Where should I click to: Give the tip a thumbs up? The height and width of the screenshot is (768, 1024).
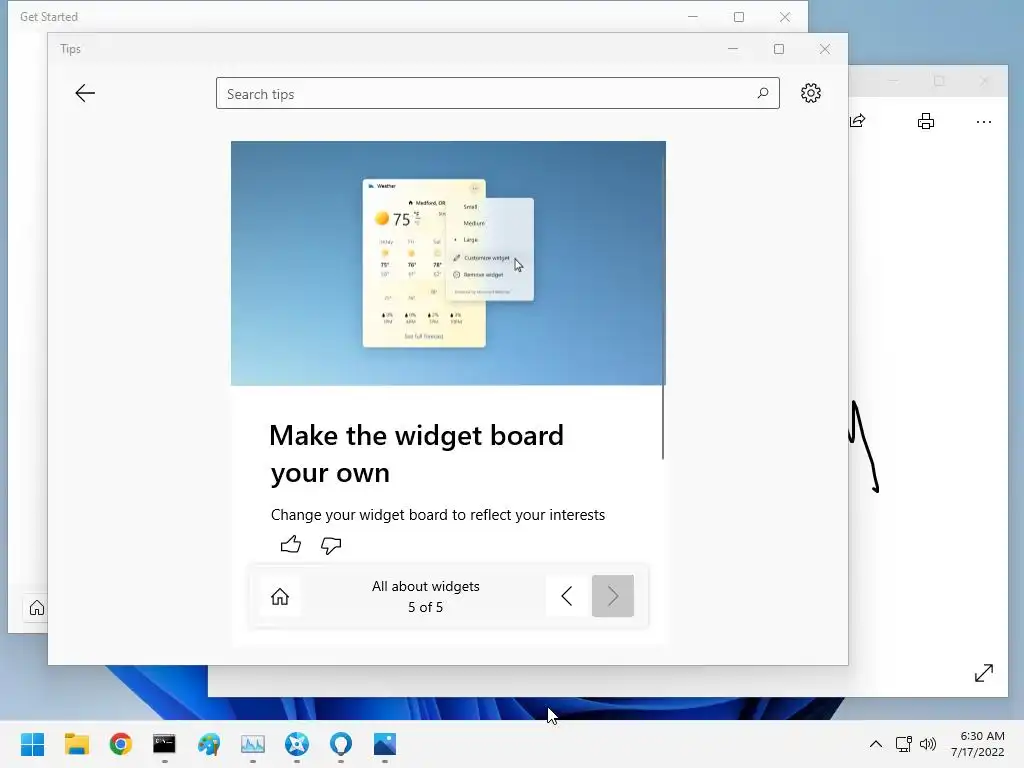(291, 544)
